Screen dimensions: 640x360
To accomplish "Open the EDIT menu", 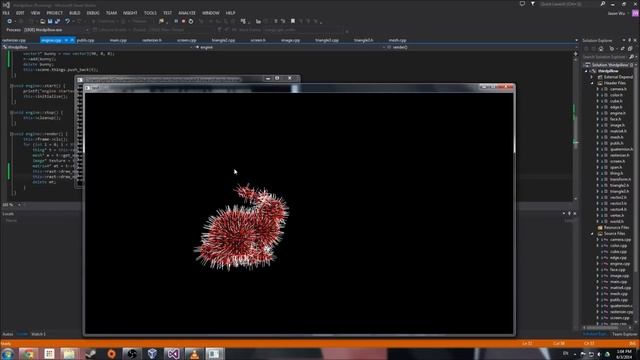I will click(x=20, y=13).
